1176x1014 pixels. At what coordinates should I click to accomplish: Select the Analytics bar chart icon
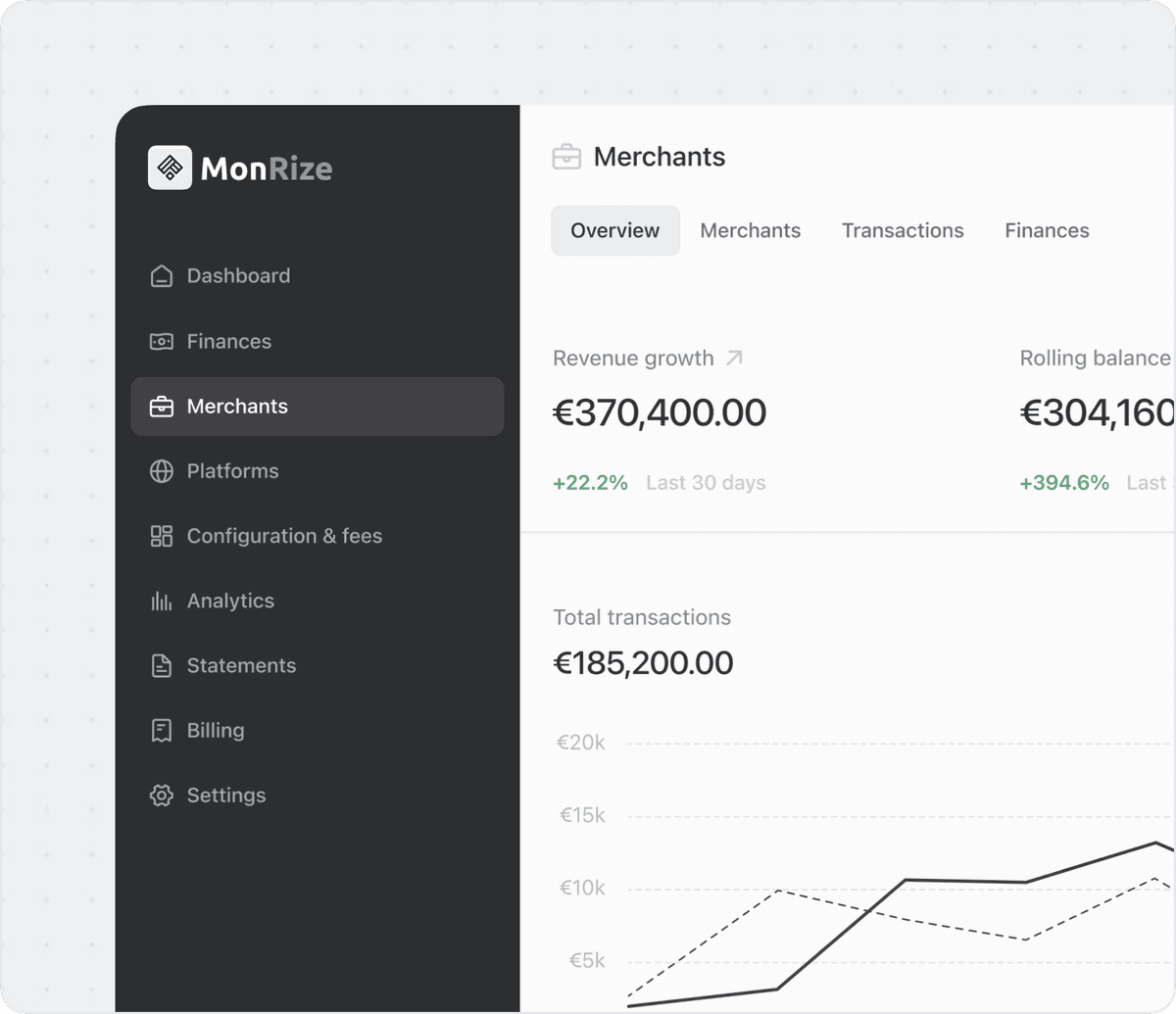tap(162, 601)
